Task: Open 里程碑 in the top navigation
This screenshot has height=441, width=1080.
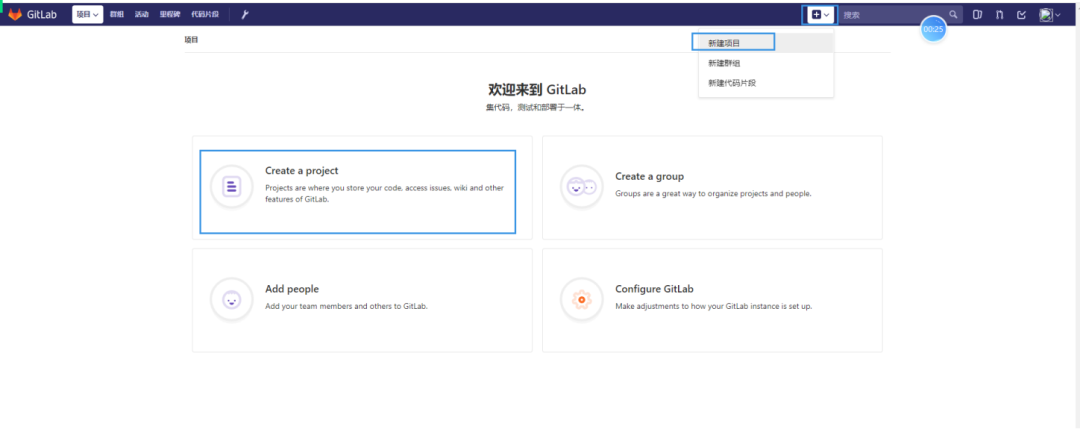Action: 169,14
